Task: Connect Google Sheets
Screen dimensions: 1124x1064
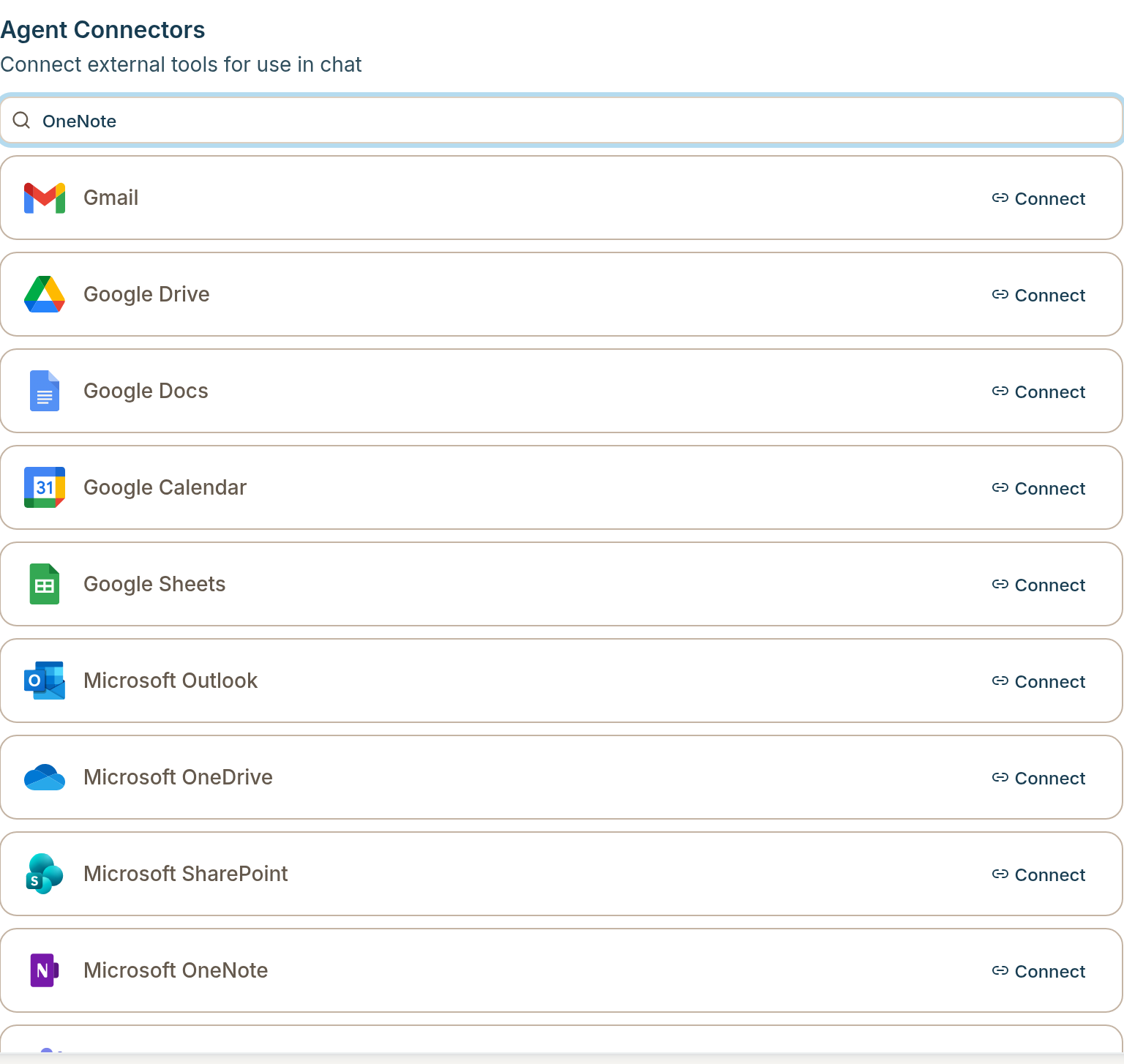Action: point(1038,585)
